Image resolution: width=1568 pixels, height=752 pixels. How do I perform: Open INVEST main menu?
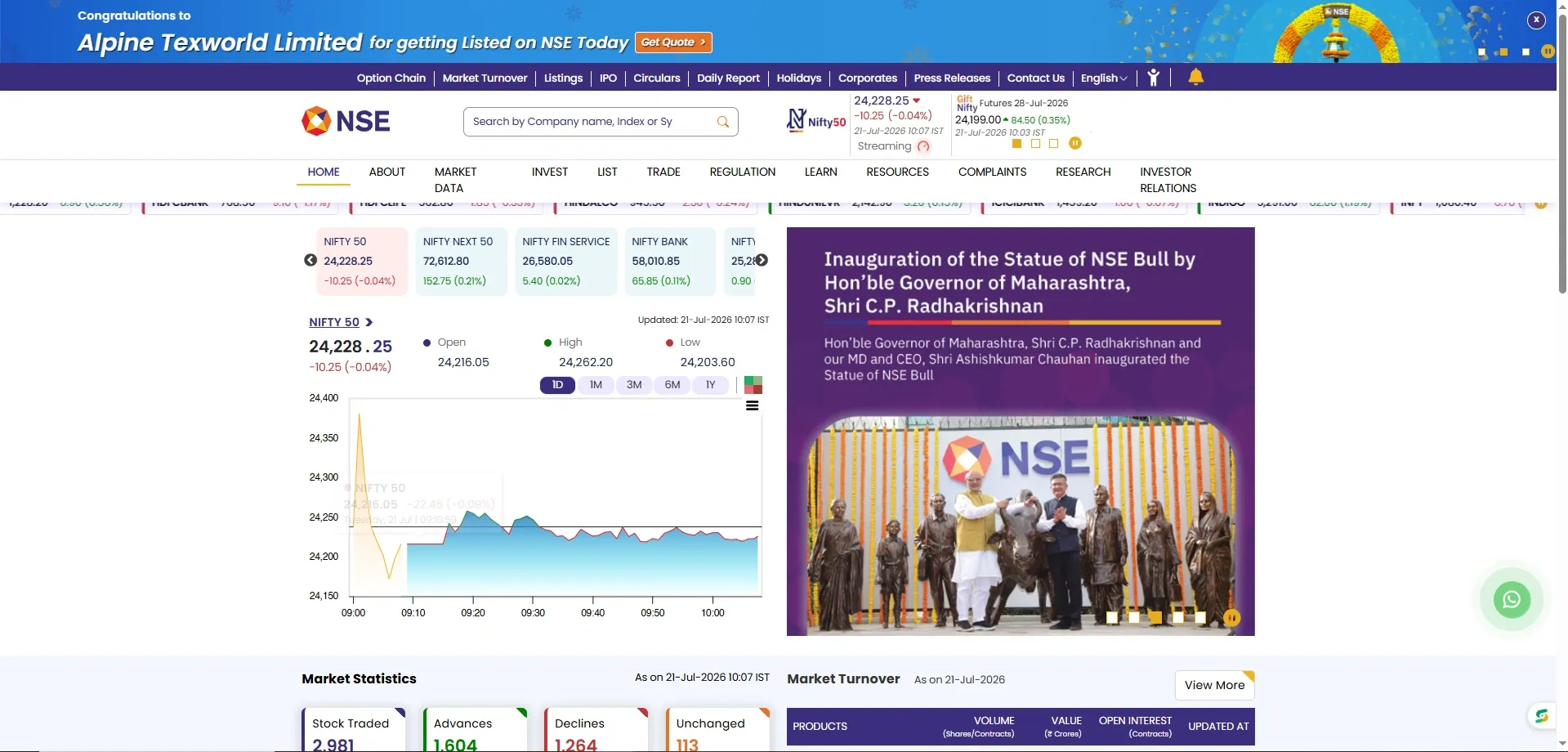point(549,172)
